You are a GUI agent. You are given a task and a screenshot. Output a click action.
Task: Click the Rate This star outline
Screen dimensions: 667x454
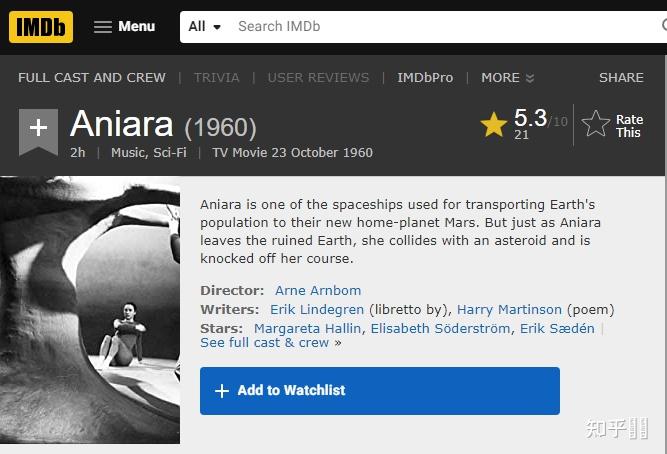pos(596,124)
